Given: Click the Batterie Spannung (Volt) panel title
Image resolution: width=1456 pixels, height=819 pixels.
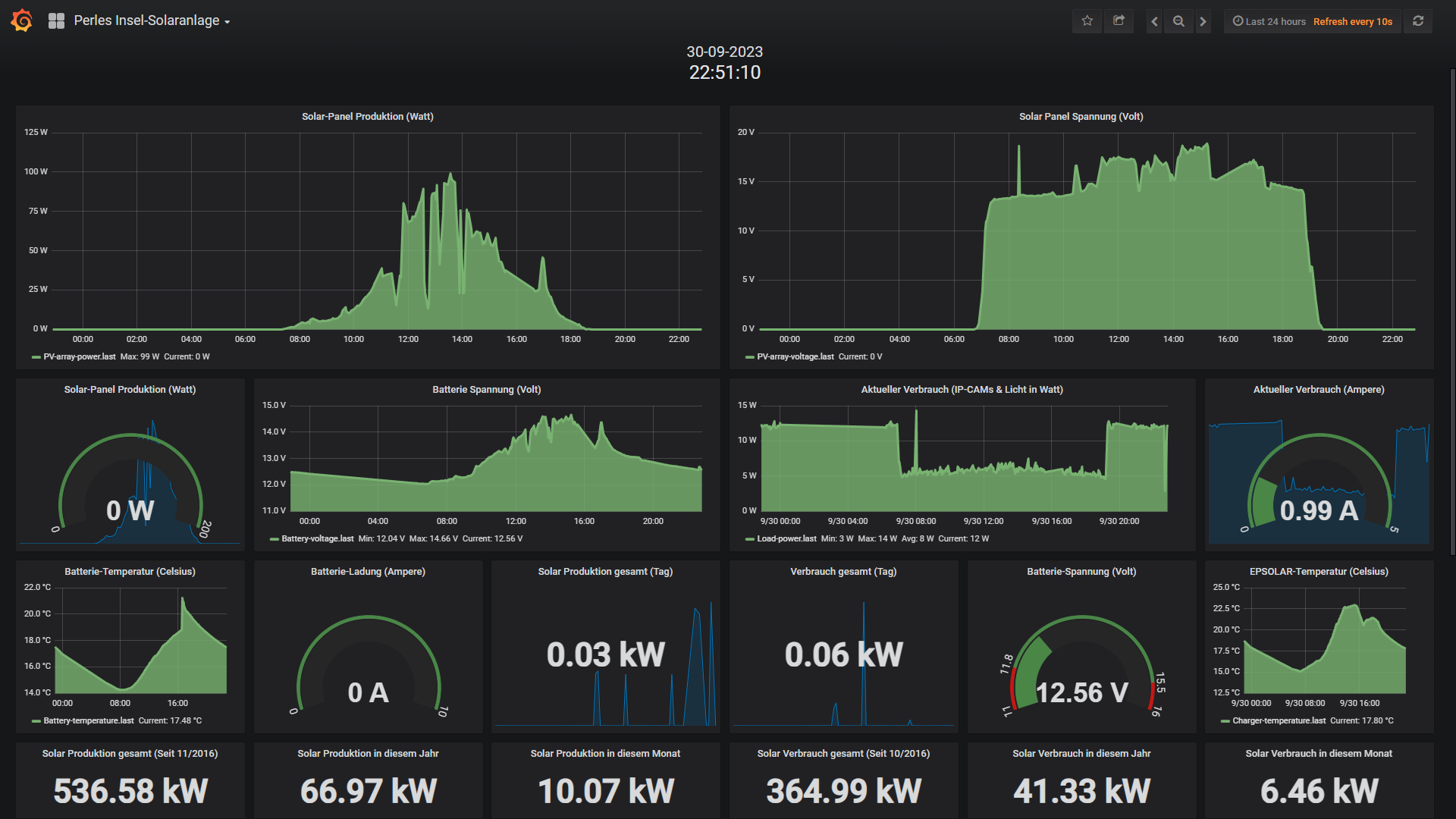Looking at the screenshot, I should 486,389.
